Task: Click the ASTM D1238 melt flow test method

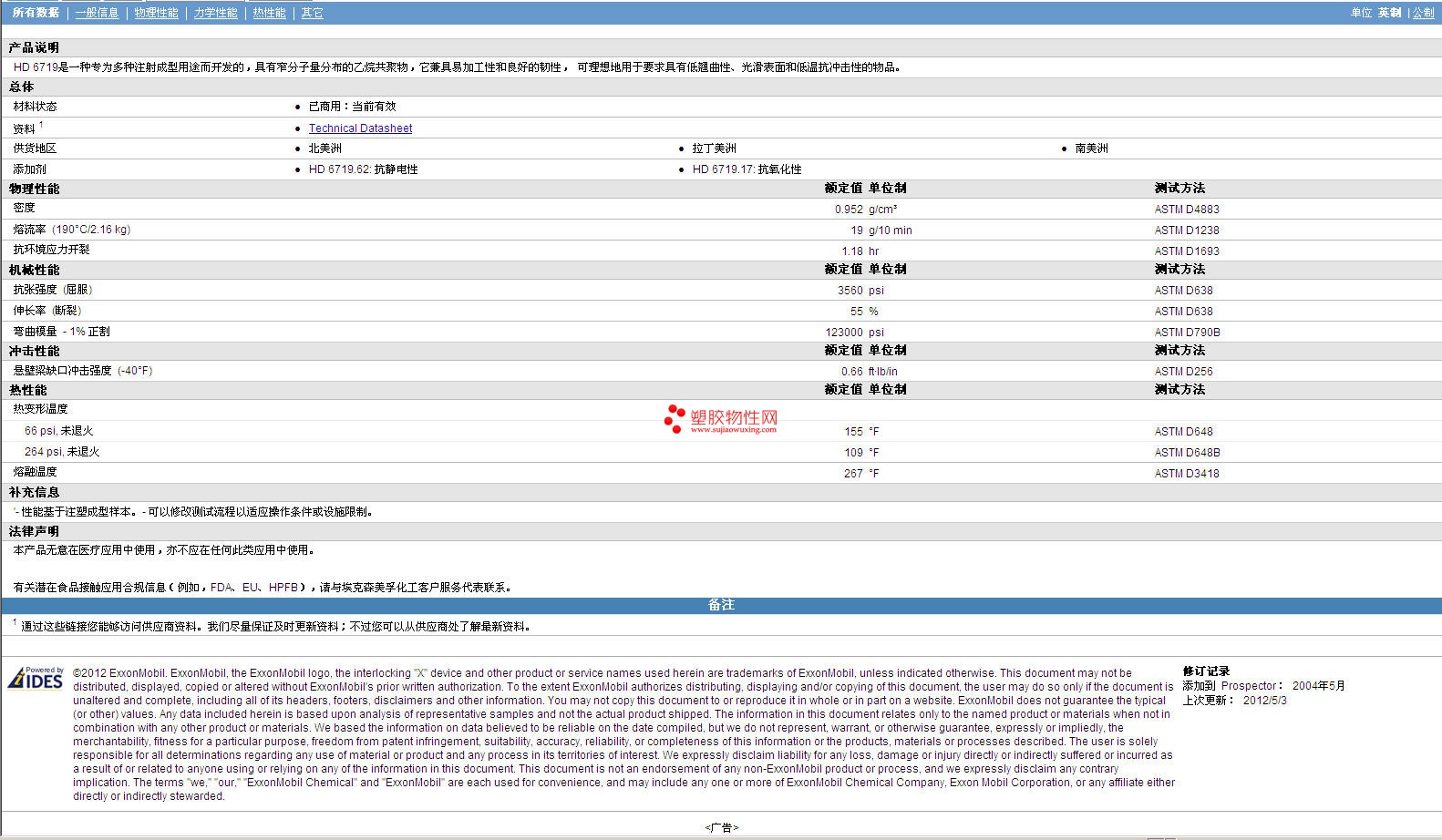Action: click(1186, 230)
